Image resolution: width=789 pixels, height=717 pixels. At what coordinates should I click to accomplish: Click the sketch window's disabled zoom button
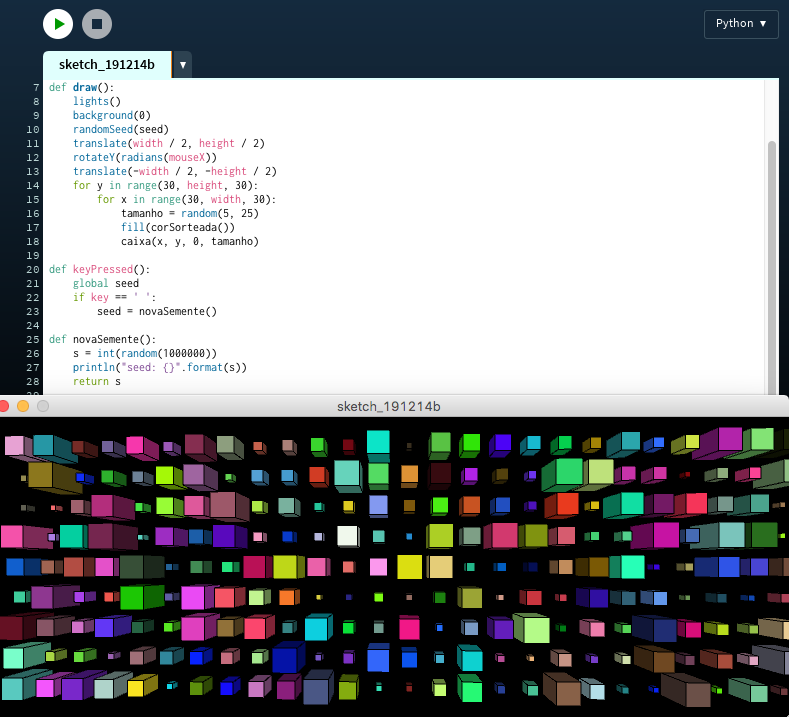[43, 406]
